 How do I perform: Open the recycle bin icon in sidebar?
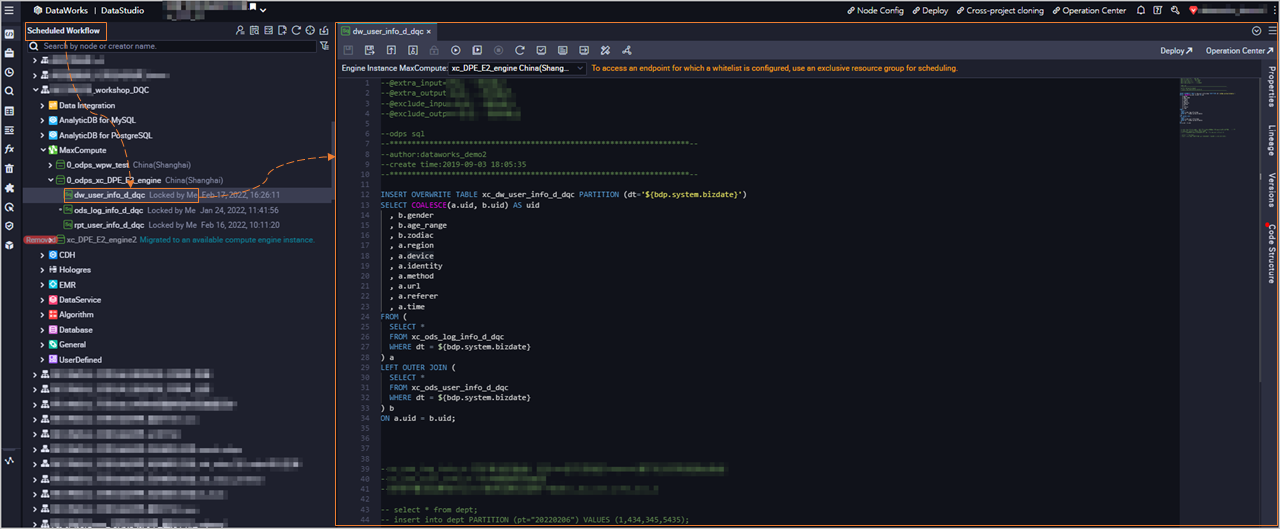click(x=9, y=168)
